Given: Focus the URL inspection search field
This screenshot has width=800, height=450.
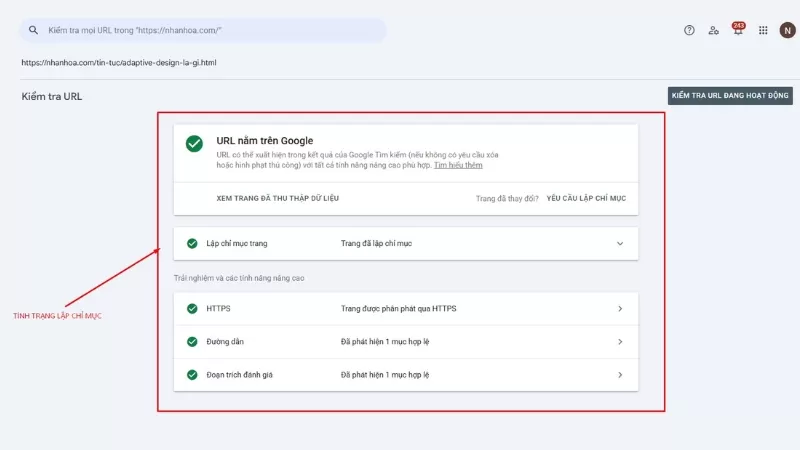Looking at the screenshot, I should (203, 30).
